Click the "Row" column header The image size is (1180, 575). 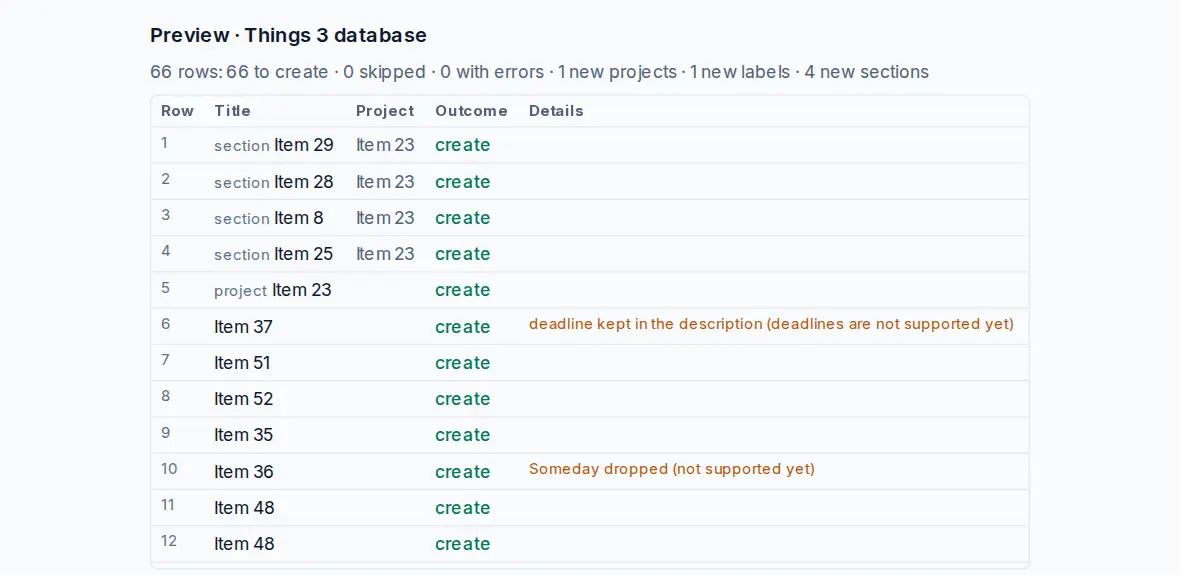177,111
